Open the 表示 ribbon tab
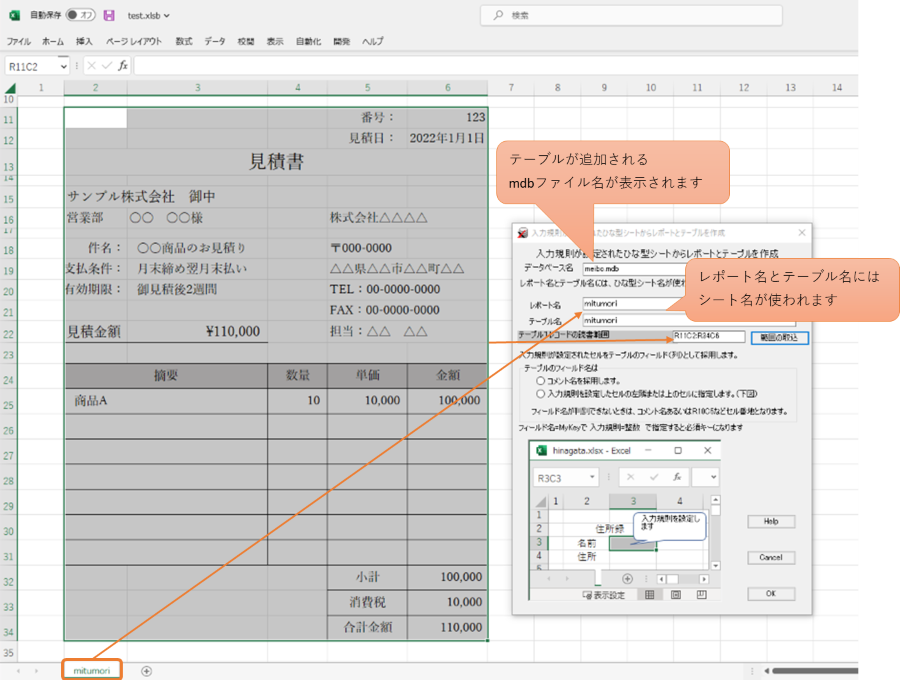 pos(275,41)
